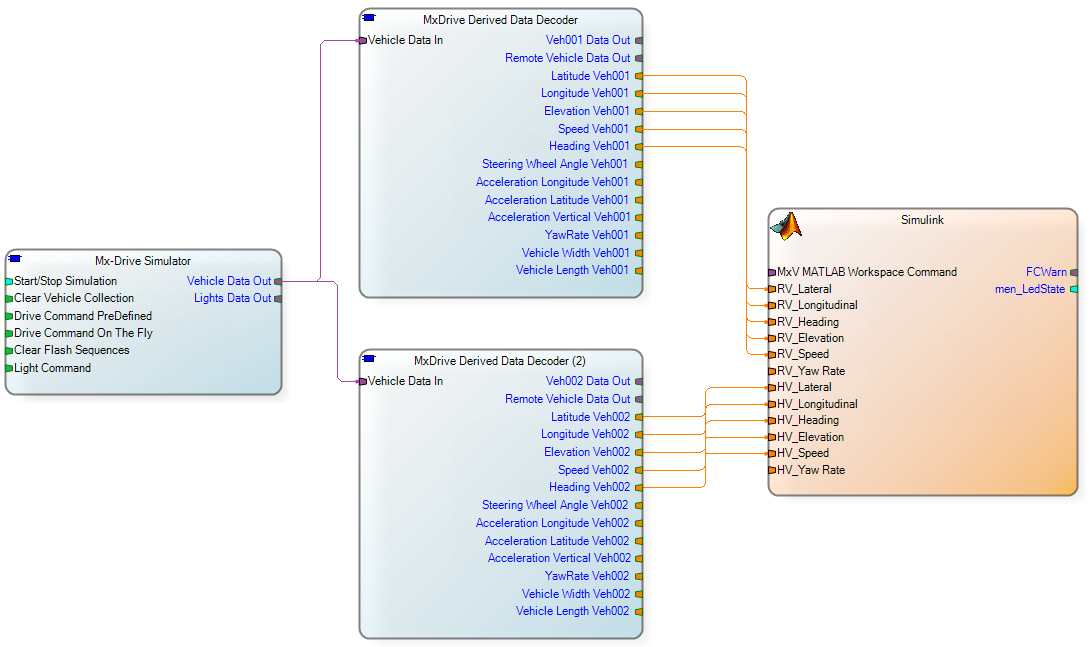Click the Clear Flash Sequences input port
Viewport: 1091px width, 647px height.
coord(9,351)
